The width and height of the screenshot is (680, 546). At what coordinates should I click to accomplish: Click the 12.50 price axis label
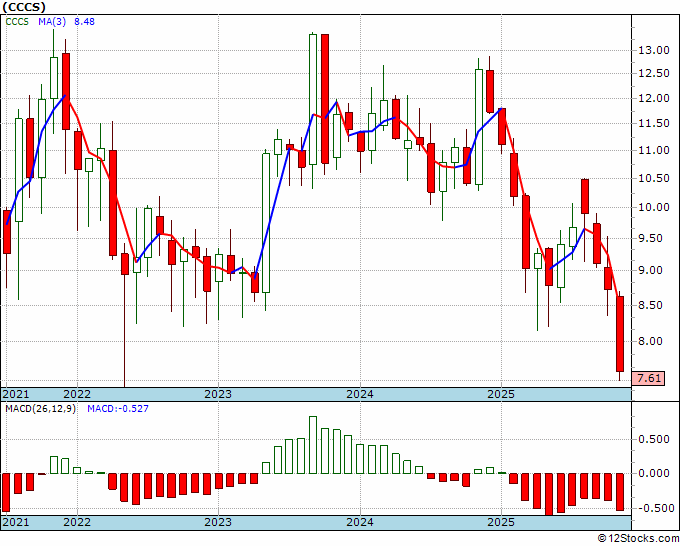tap(654, 73)
